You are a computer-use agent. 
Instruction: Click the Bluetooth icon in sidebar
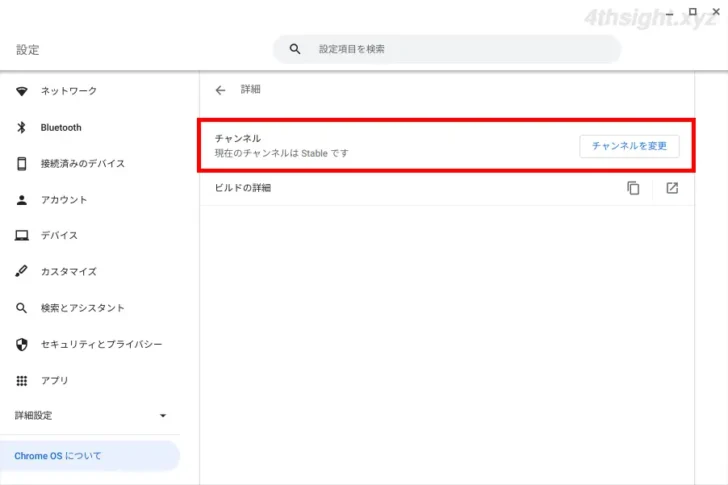(x=21, y=127)
